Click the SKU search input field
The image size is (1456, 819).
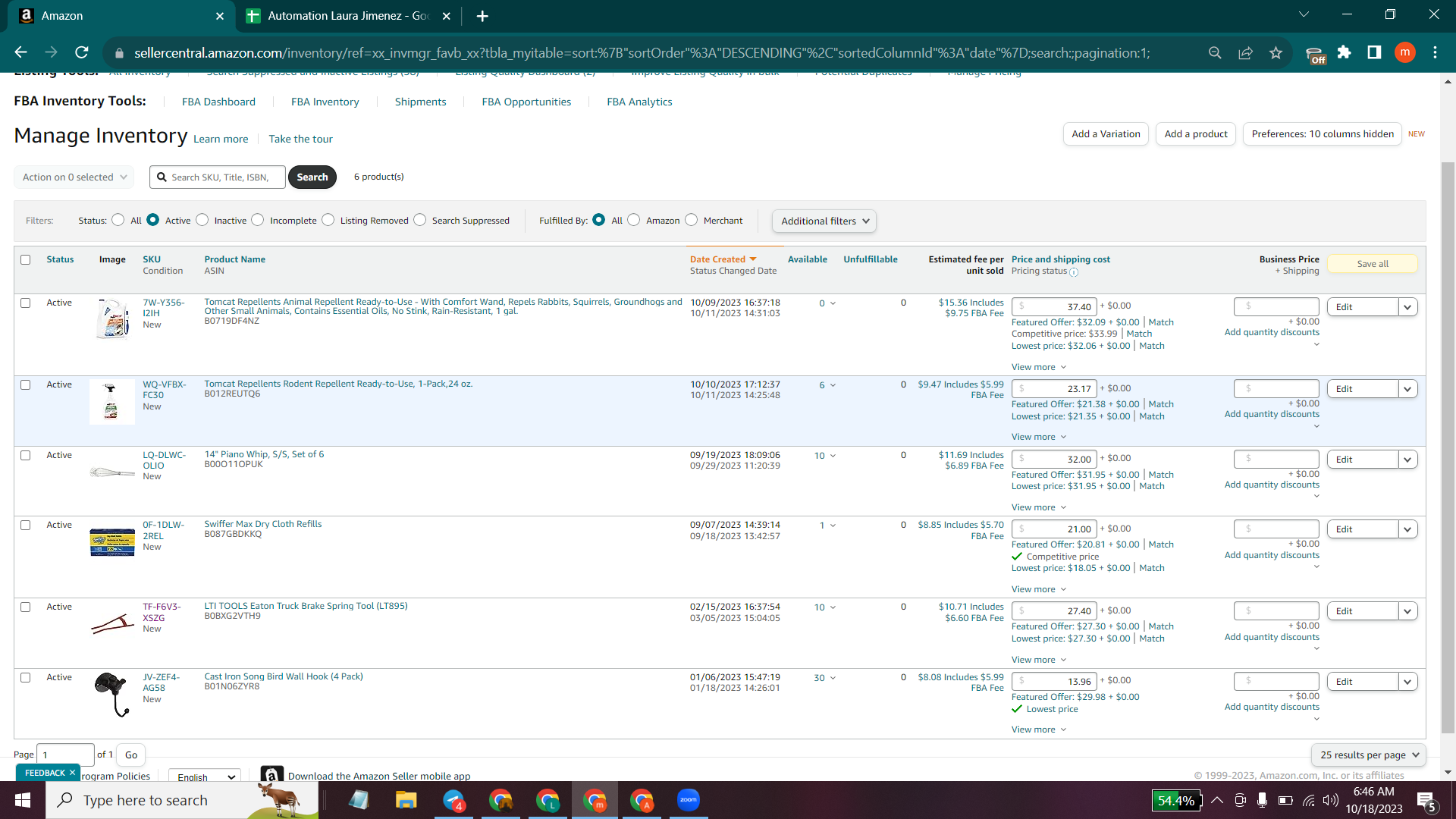click(218, 177)
